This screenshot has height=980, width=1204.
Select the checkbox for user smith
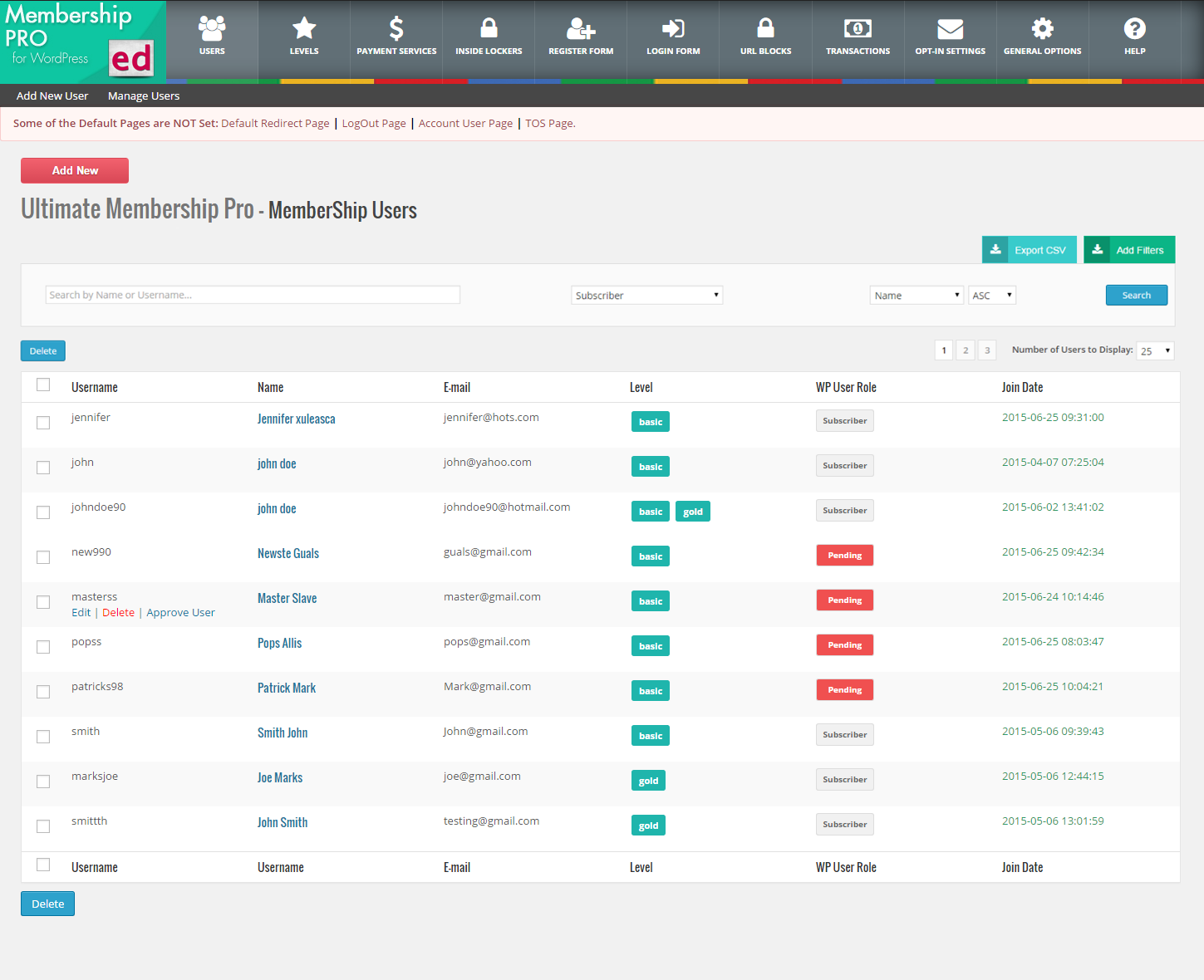(x=43, y=737)
